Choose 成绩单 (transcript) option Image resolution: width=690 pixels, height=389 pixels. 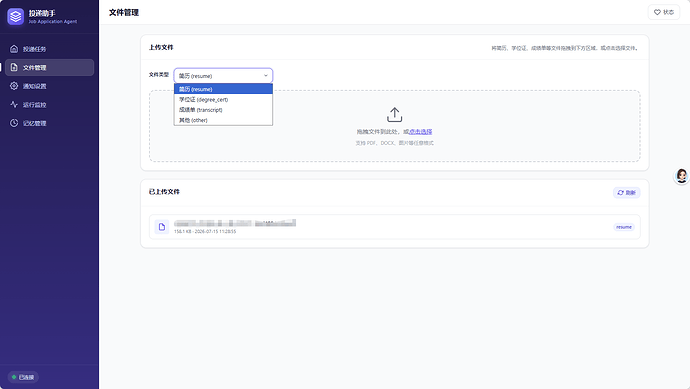coord(223,110)
